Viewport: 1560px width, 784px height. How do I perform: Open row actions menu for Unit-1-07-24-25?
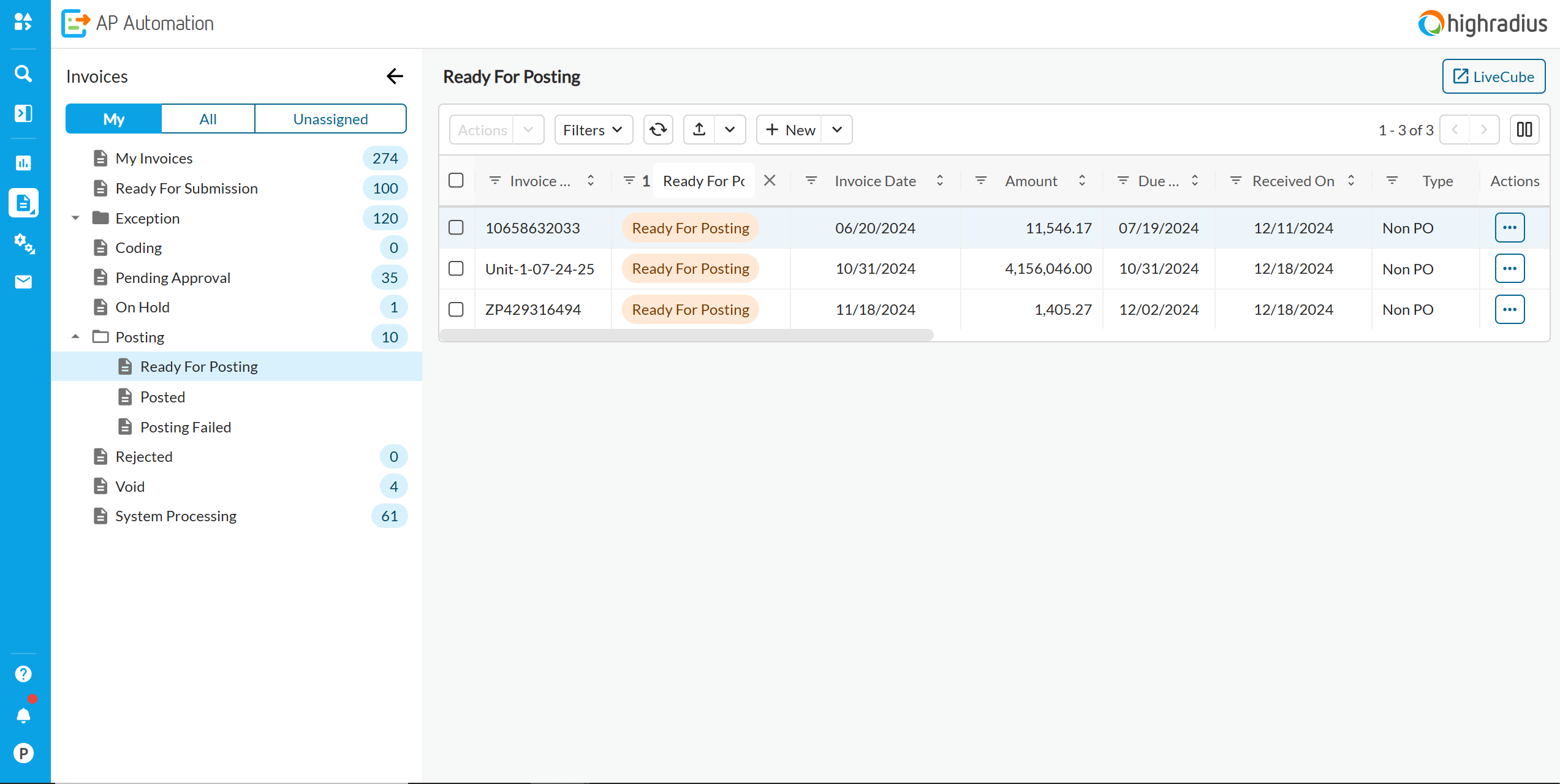[1510, 269]
